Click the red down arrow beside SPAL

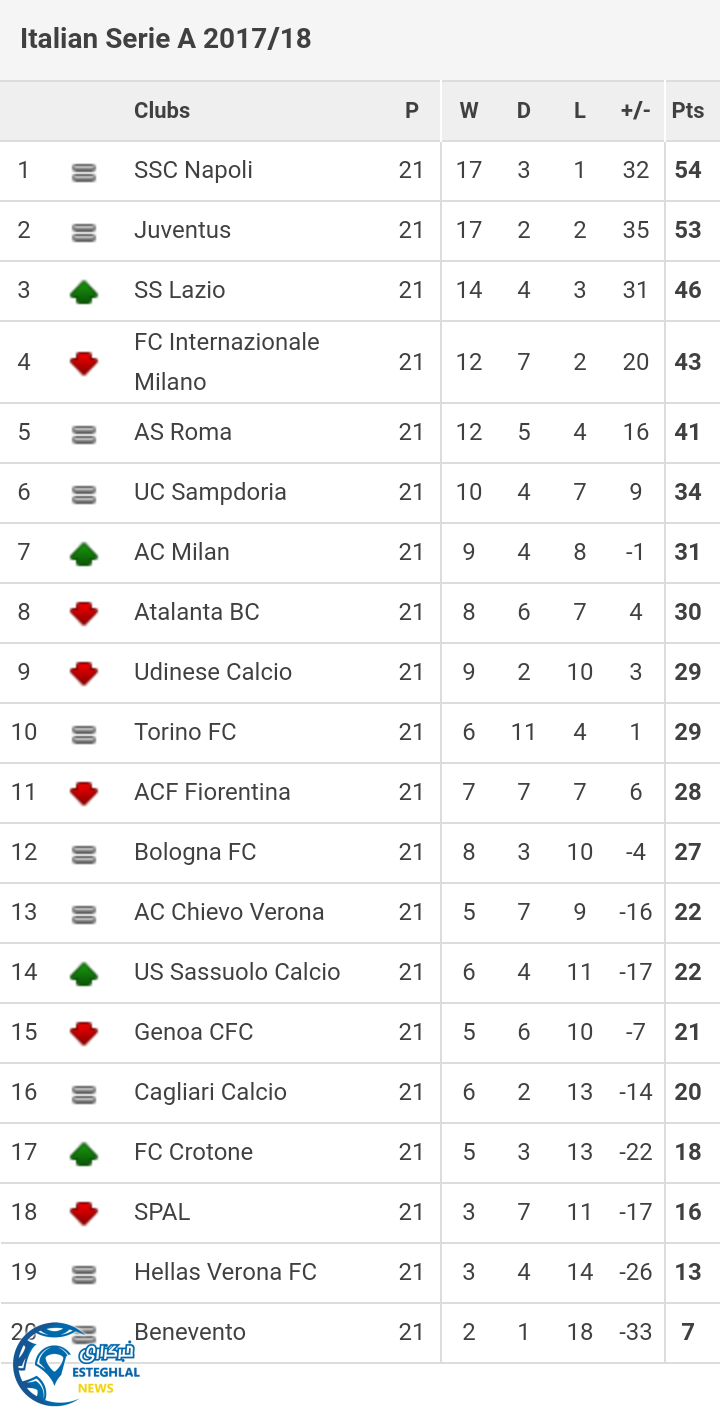84,1213
